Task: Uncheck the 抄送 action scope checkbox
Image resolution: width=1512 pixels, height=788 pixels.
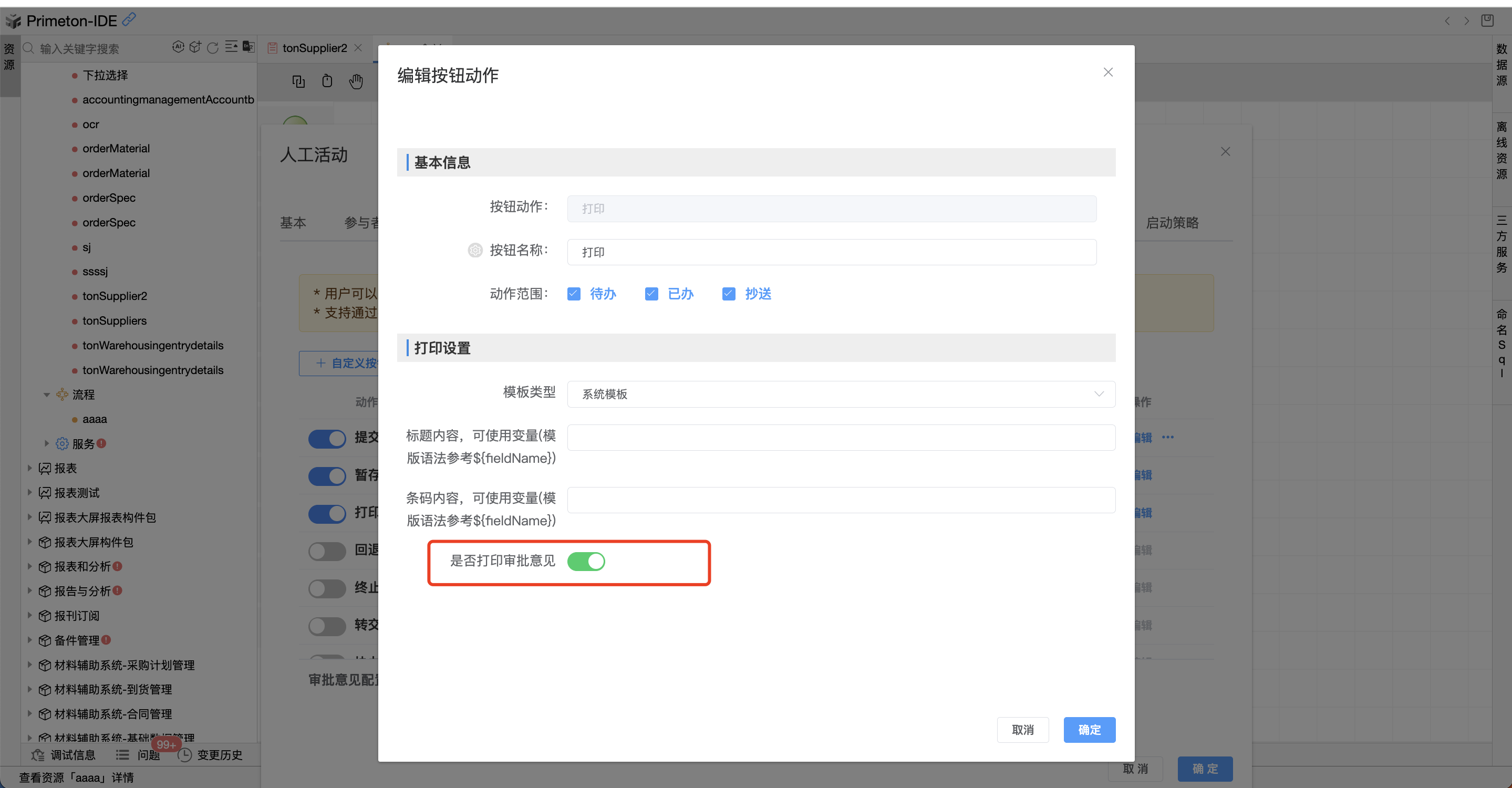Action: (728, 293)
